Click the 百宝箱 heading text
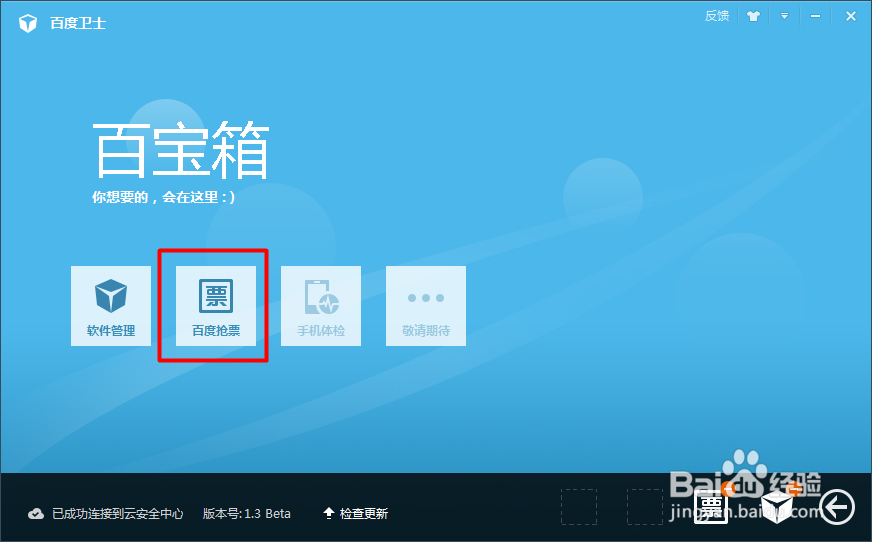 181,149
